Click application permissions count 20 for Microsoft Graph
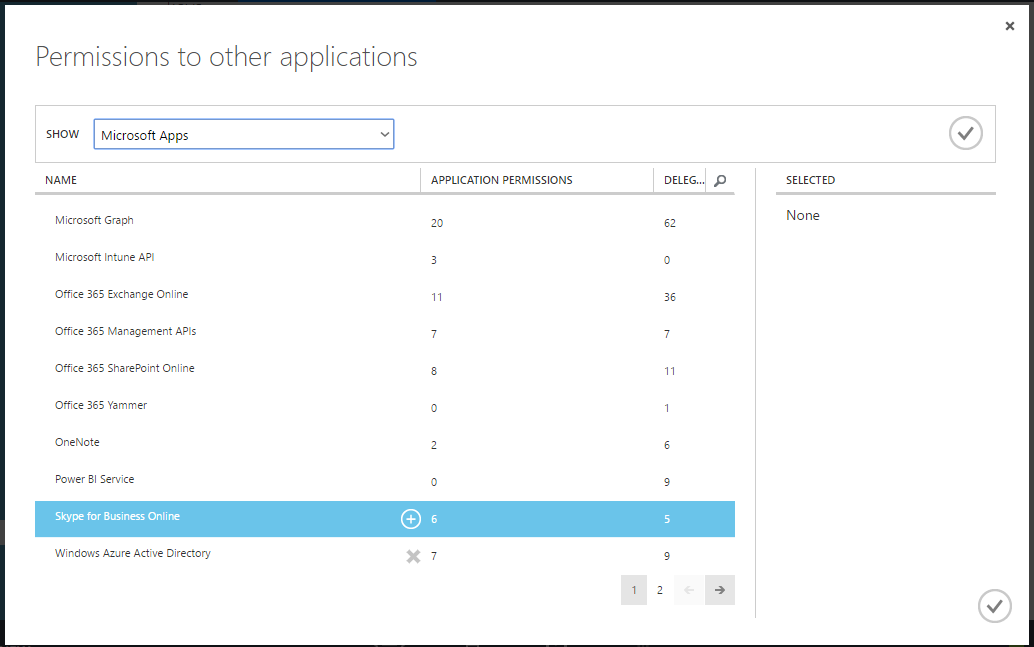The width and height of the screenshot is (1034, 647). (x=437, y=223)
